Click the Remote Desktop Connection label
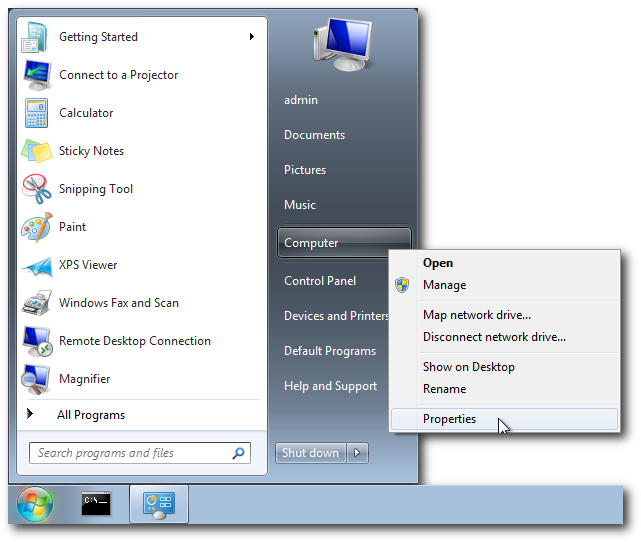641x542 pixels. coord(135,341)
